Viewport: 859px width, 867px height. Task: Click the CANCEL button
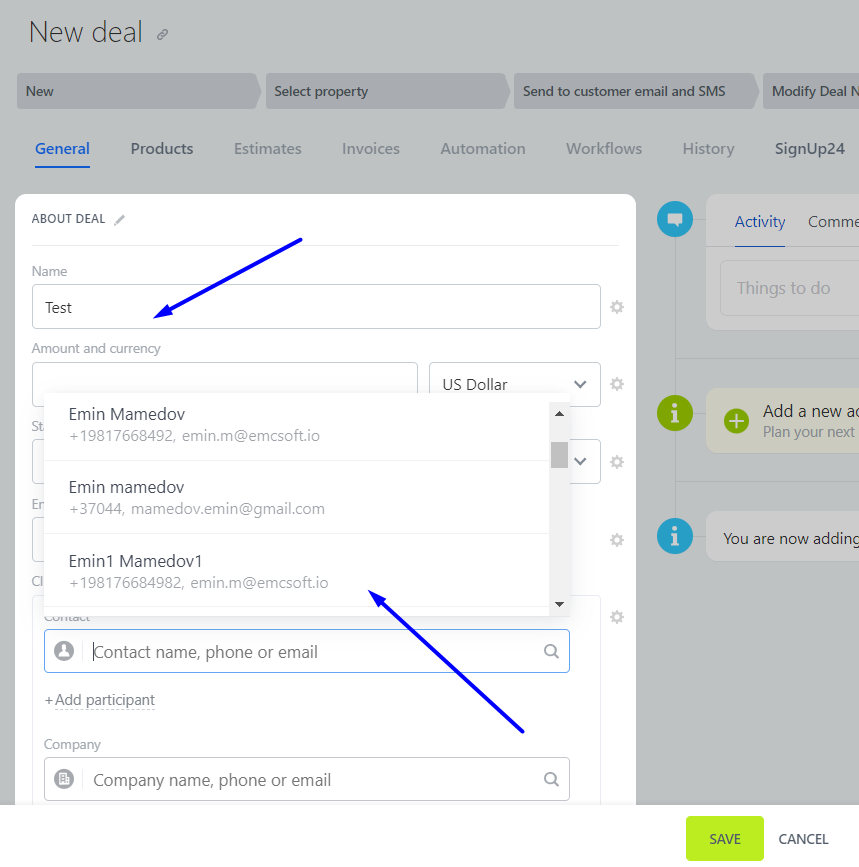[803, 839]
